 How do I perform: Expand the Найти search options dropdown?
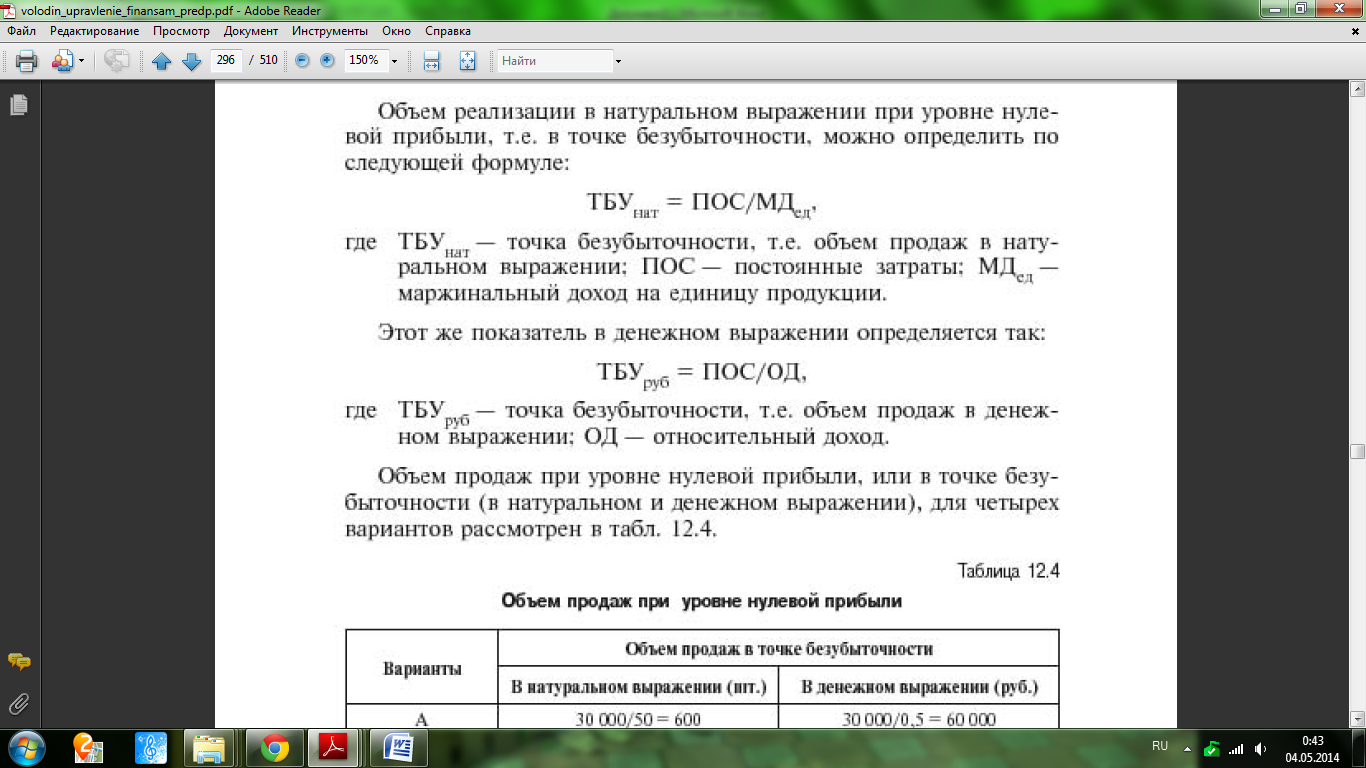[x=618, y=61]
